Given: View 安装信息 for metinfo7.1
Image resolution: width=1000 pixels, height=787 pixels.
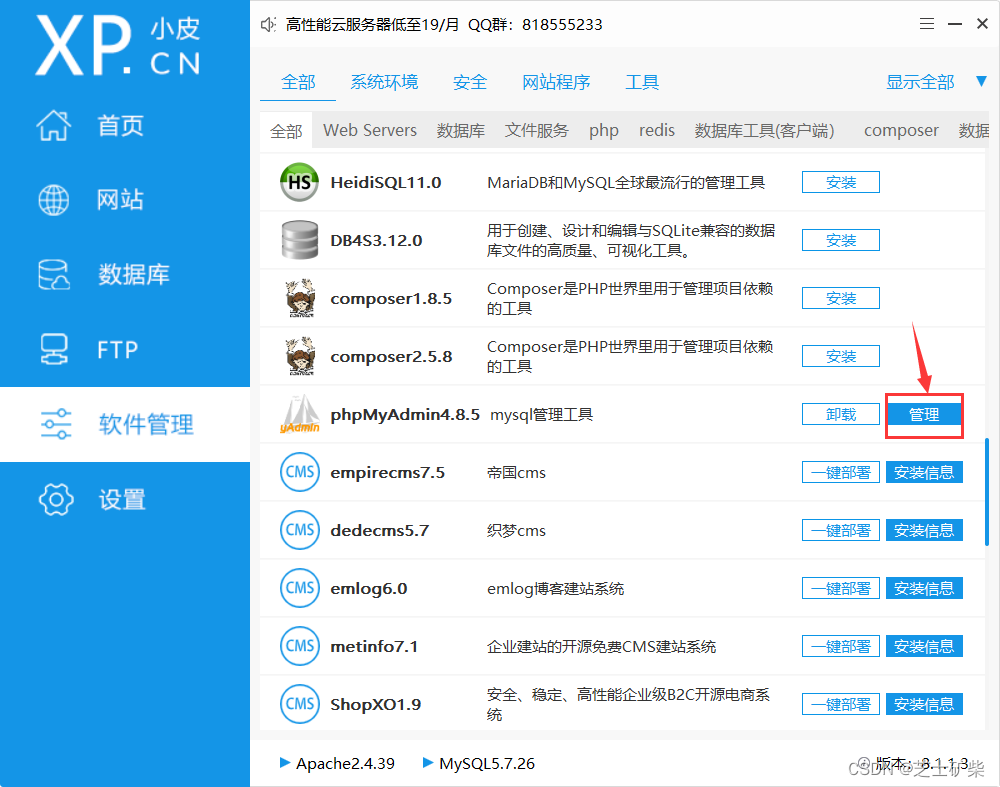Looking at the screenshot, I should coord(924,646).
